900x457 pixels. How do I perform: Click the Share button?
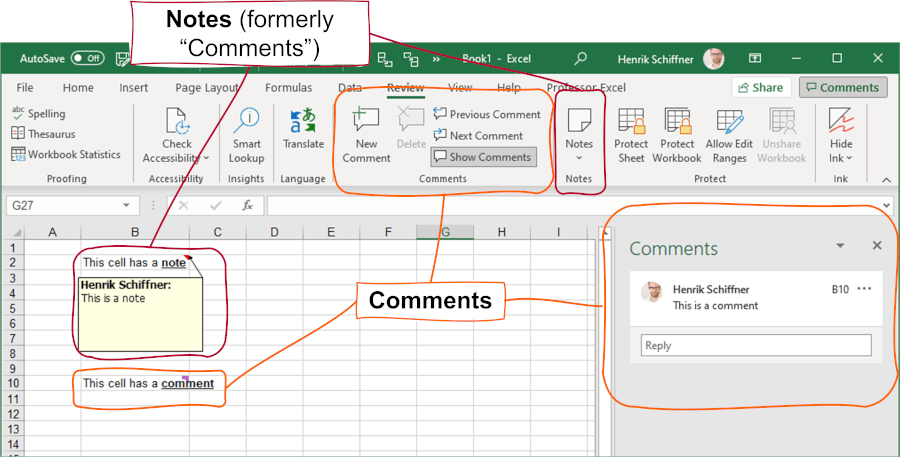761,88
